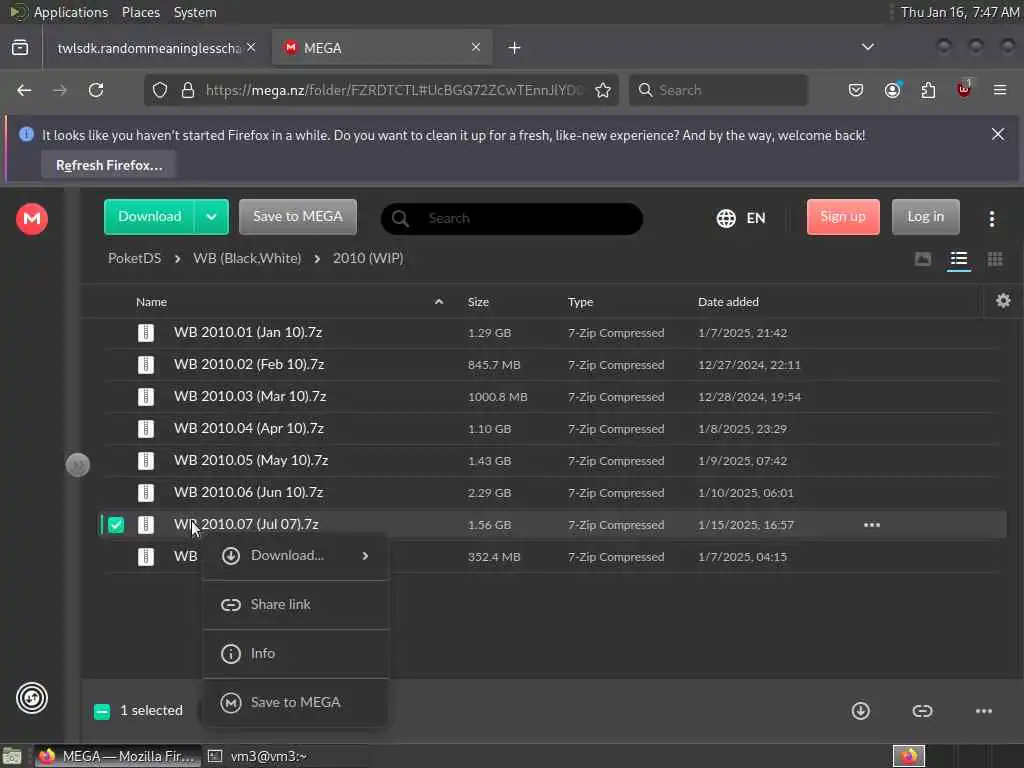Click the tracking protection shield icon
Image resolution: width=1024 pixels, height=768 pixels.
click(160, 90)
